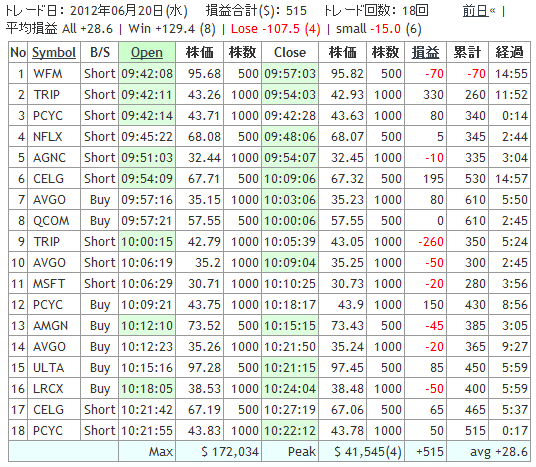Click the ULTA symbol cell
The width and height of the screenshot is (536, 467).
click(x=48, y=368)
